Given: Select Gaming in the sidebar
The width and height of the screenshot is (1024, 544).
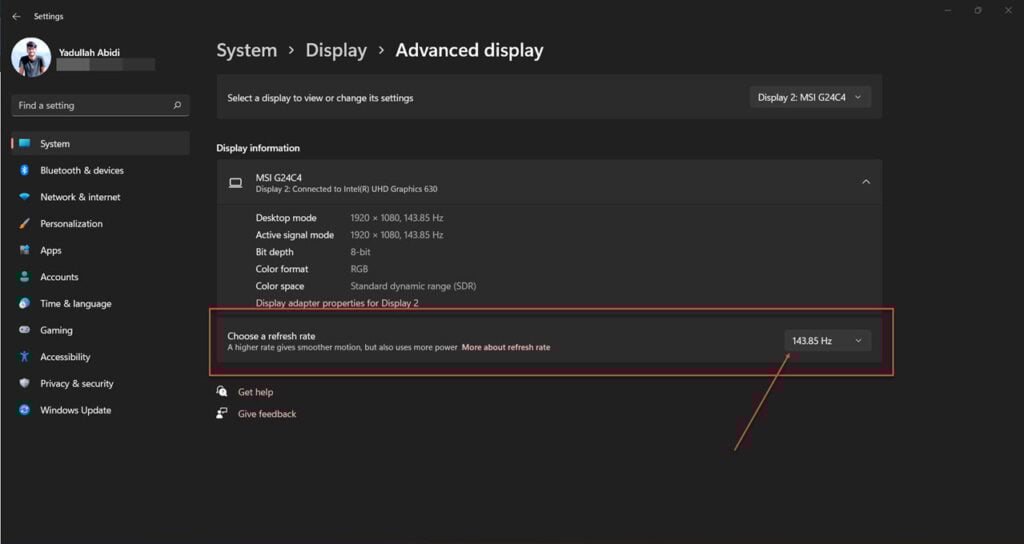Looking at the screenshot, I should [x=101, y=330].
